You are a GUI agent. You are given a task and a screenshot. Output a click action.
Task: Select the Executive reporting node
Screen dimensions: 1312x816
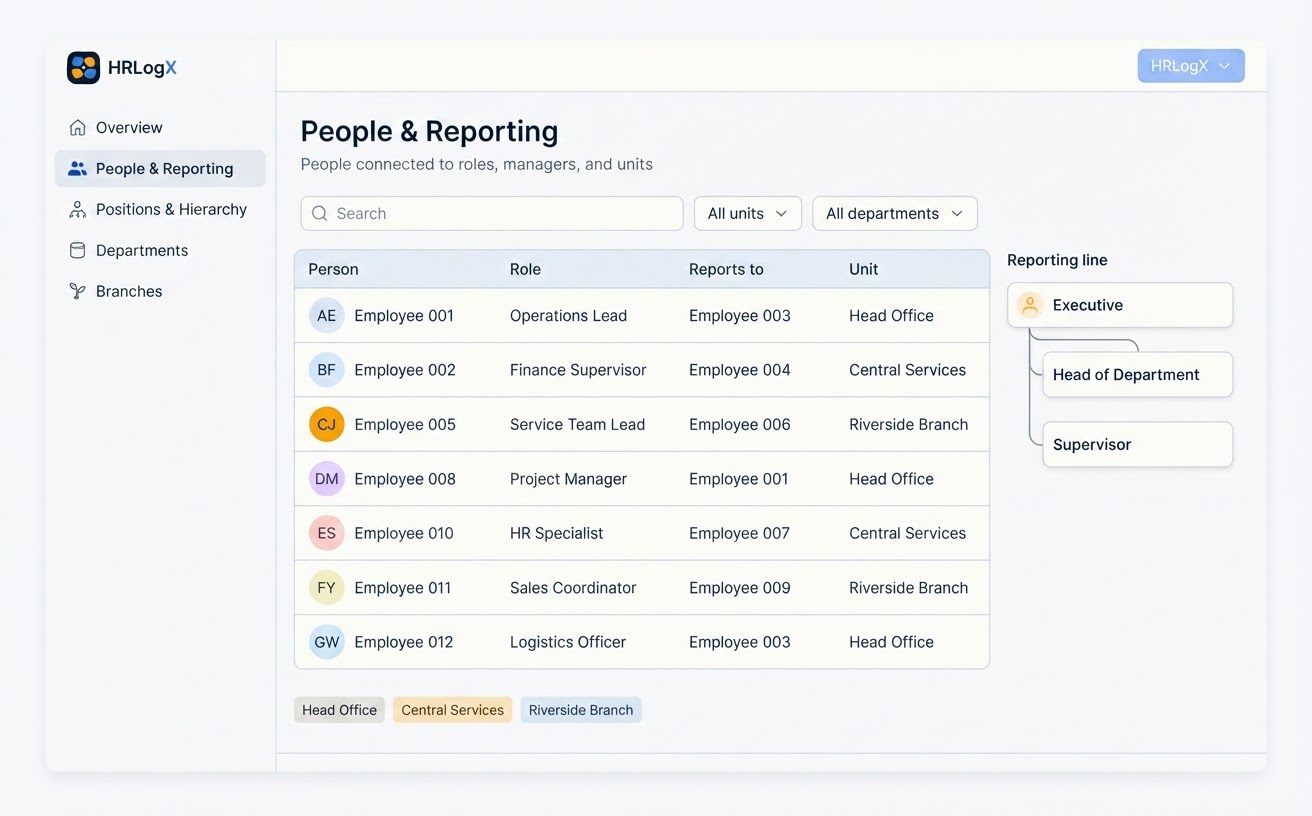click(x=1120, y=305)
